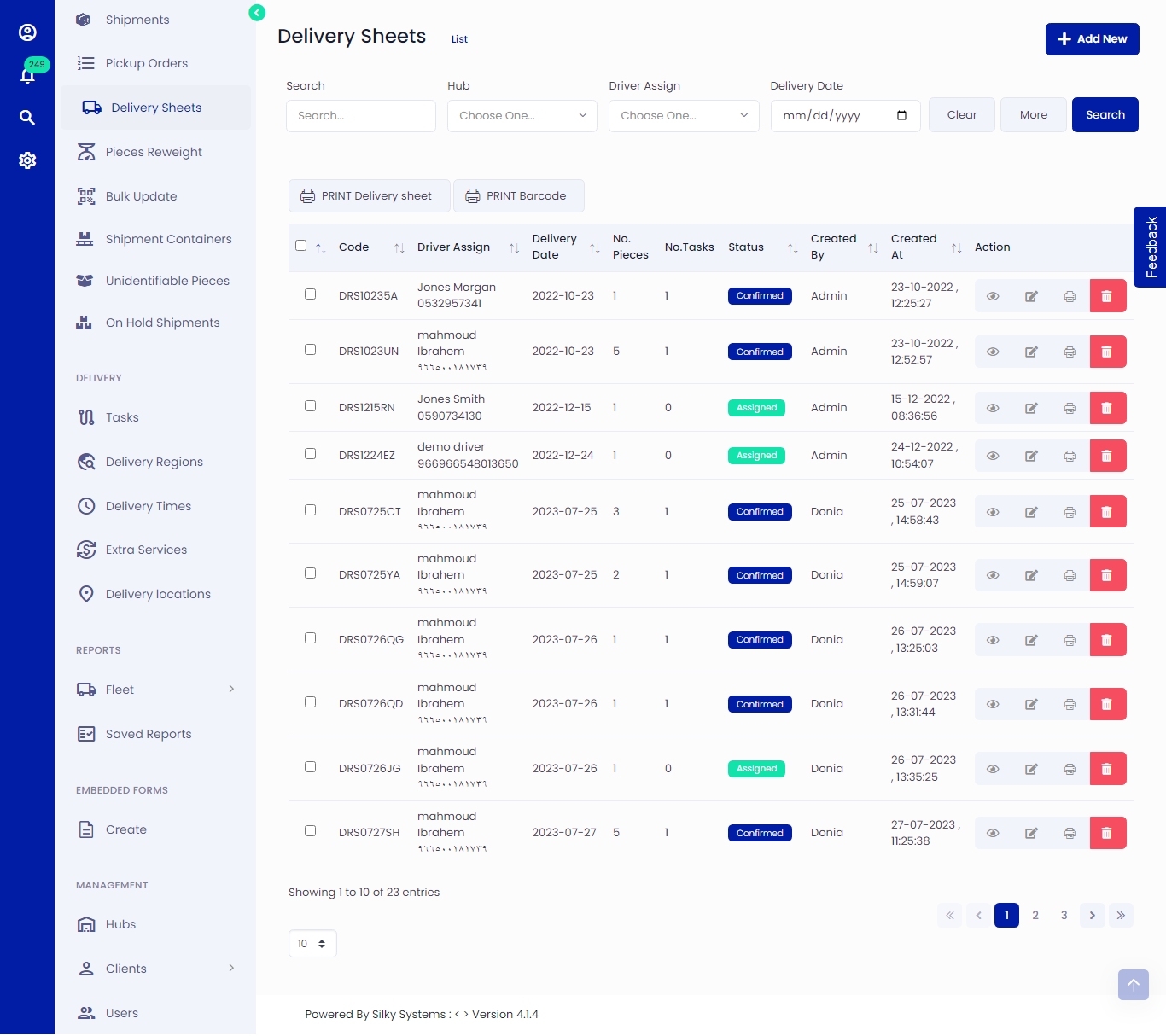Click the print icon for DRS10235A row
This screenshot has height=1036, width=1166.
1070,295
